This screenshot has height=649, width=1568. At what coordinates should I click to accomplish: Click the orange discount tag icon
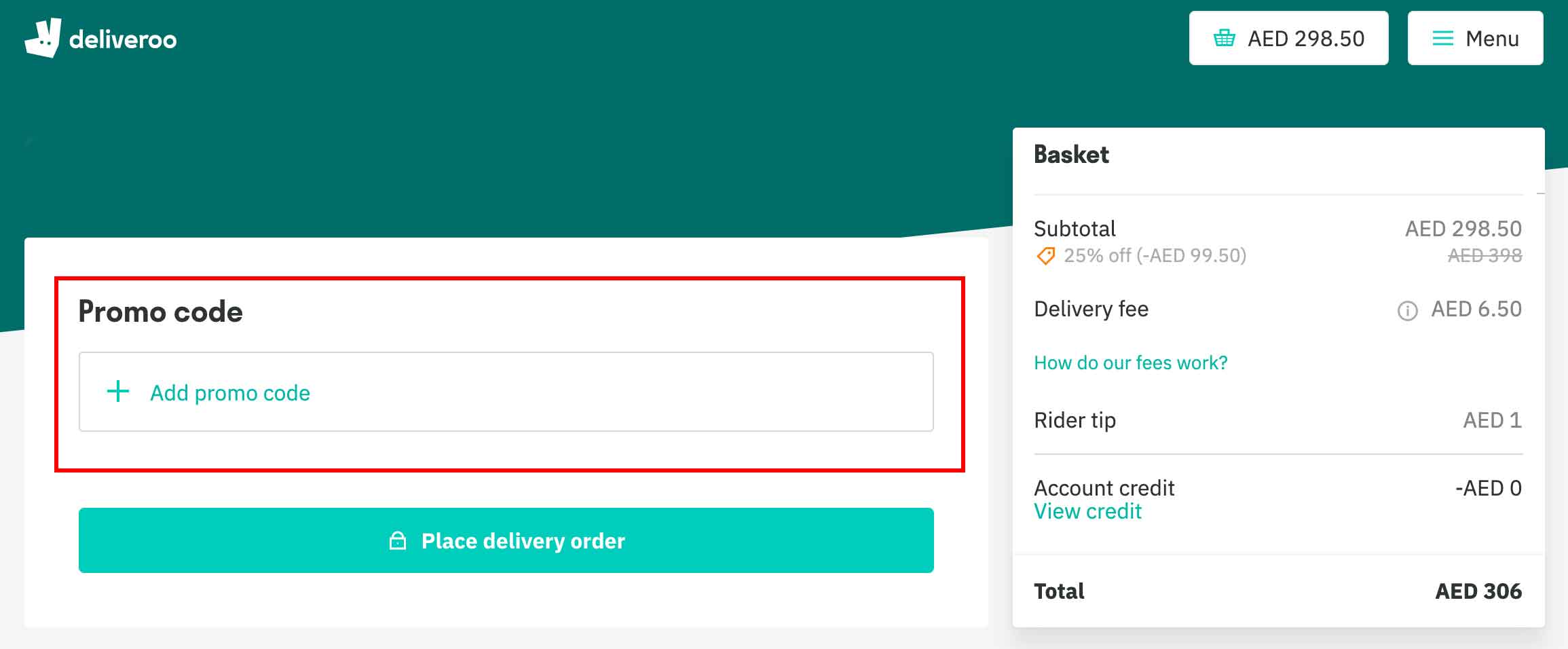click(1045, 256)
